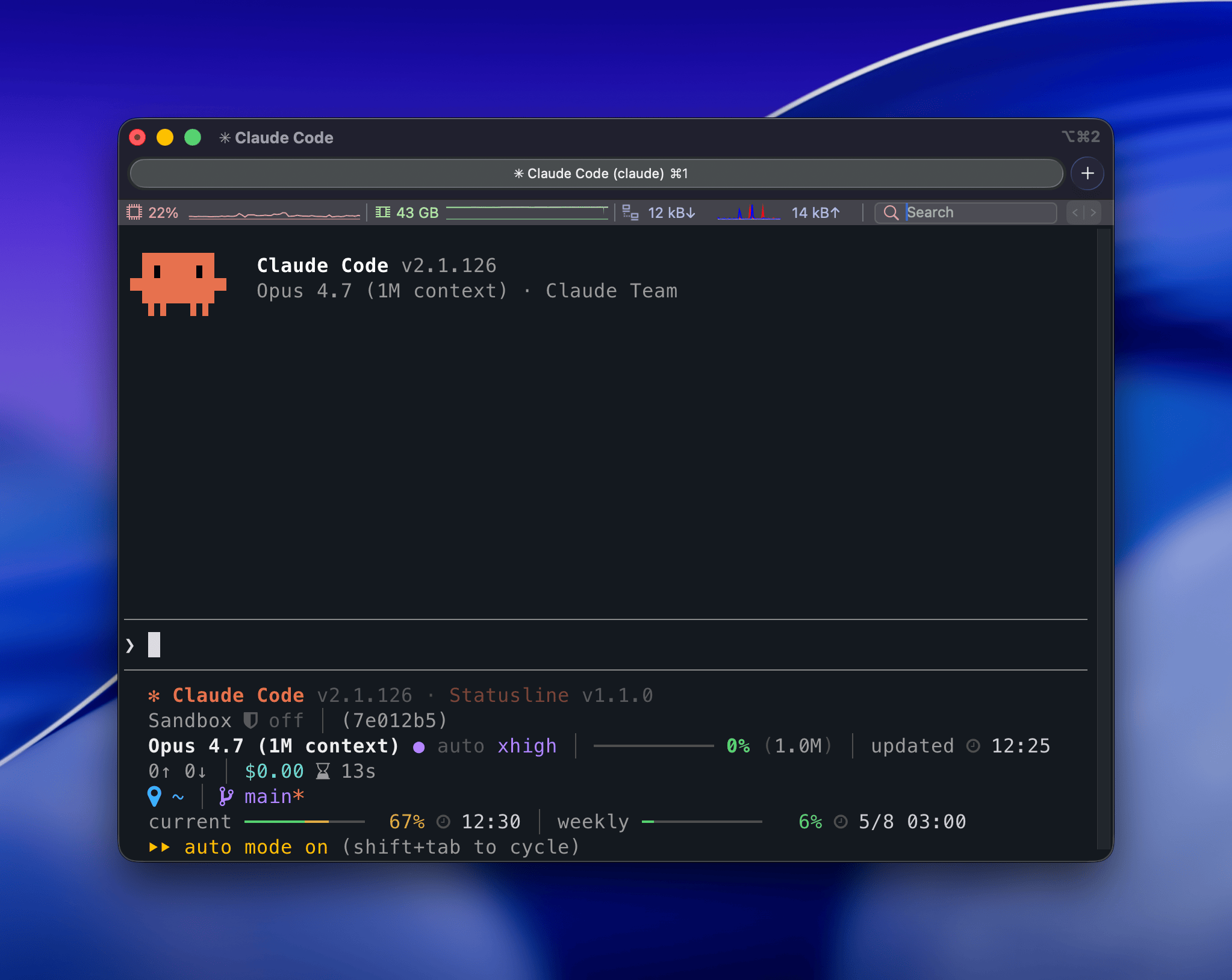Click the clock icon before 12:30
This screenshot has width=1232, height=980.
[443, 822]
